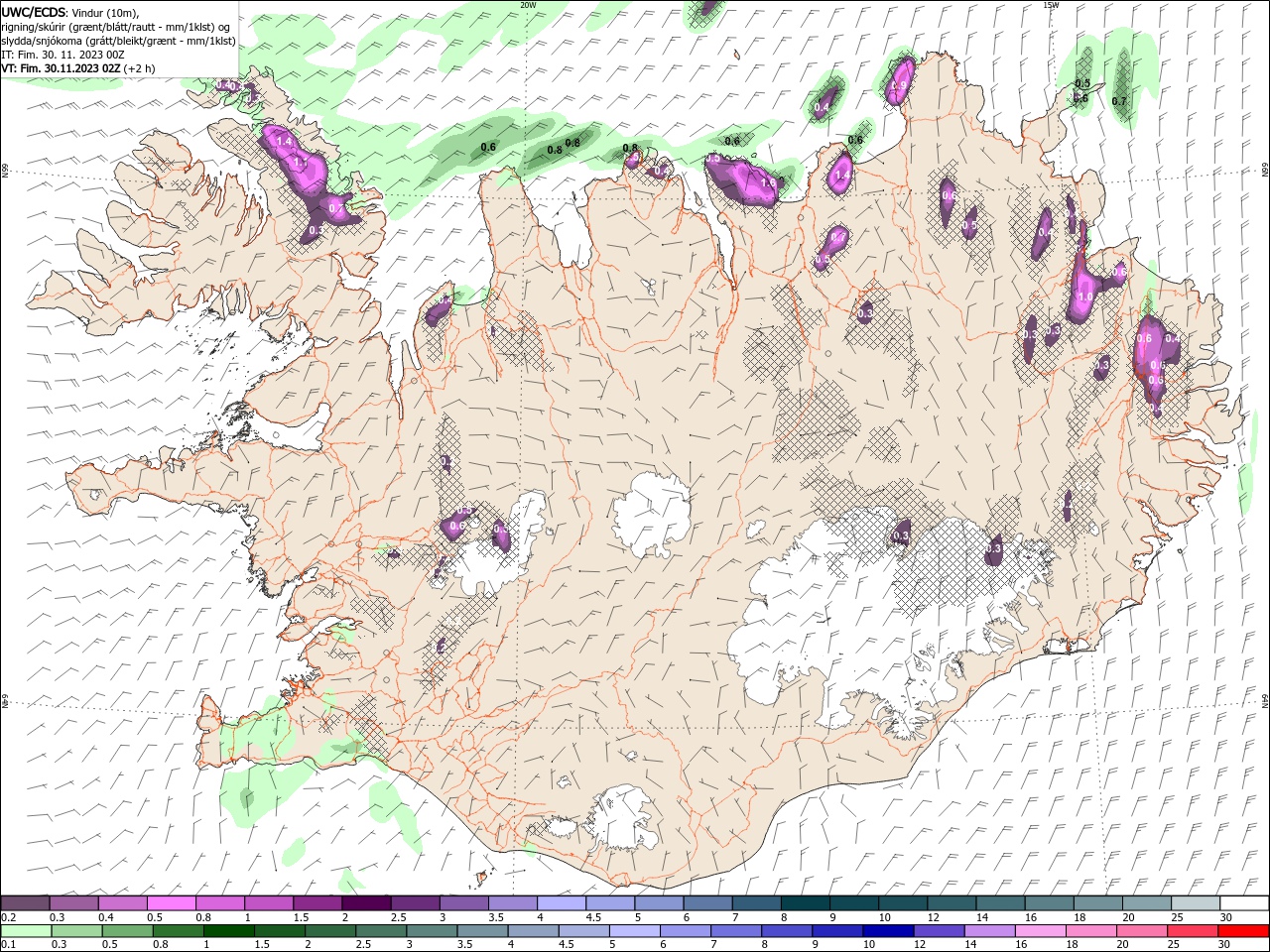This screenshot has width=1270, height=952.
Task: Select the lower-scale swatch between 20 and 25
Action: tap(1141, 931)
